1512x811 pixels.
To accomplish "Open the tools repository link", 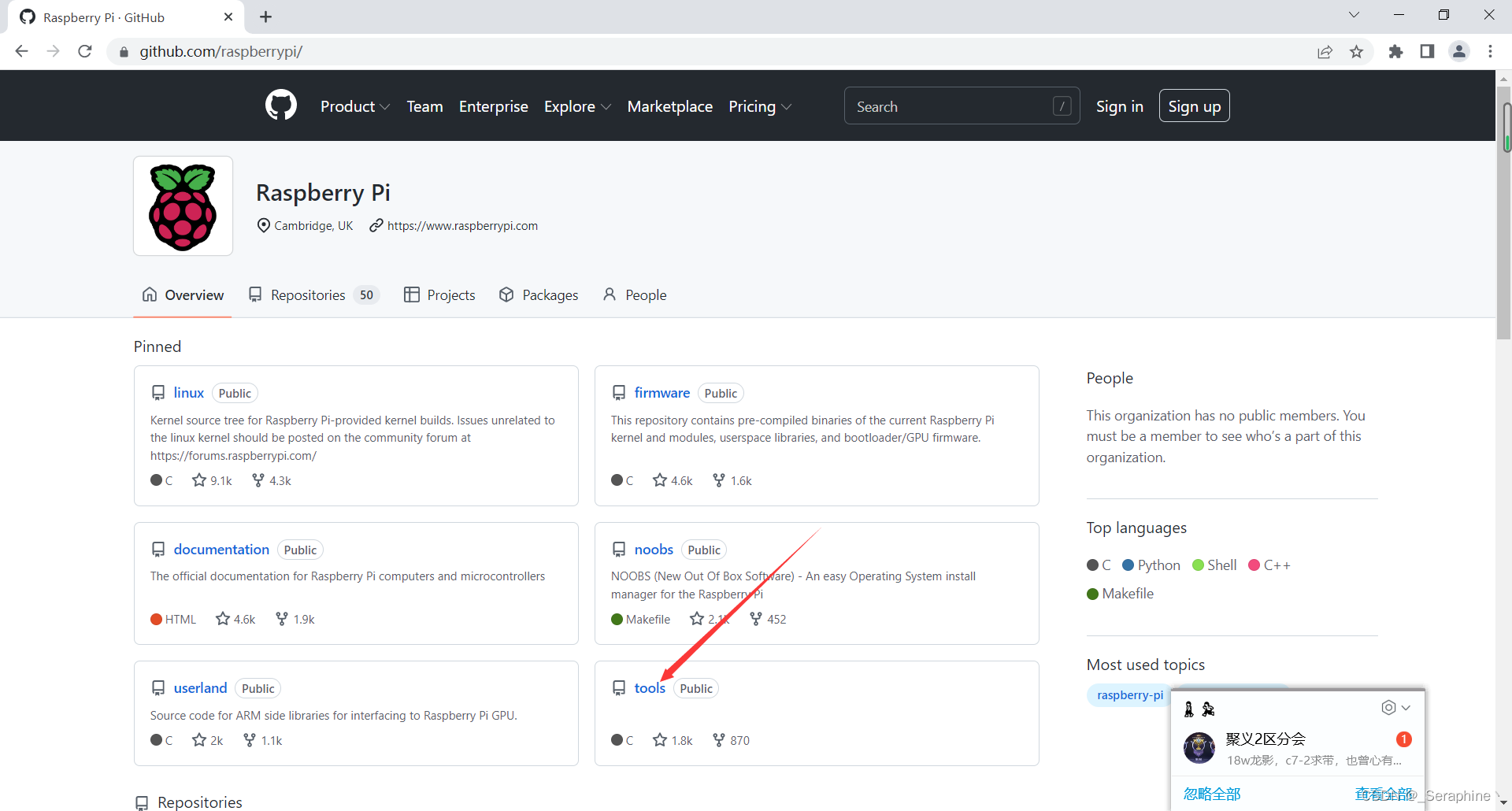I will 650,687.
